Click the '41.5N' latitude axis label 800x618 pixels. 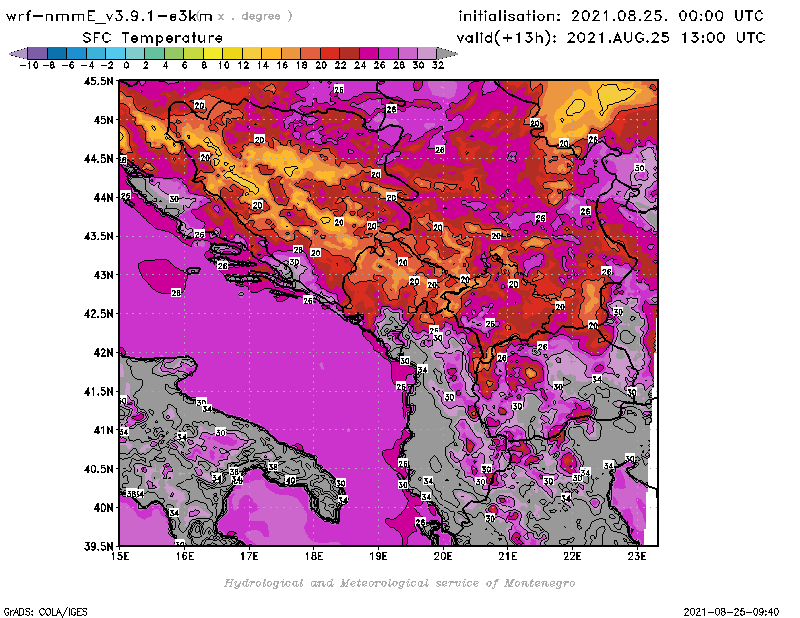pyautogui.click(x=98, y=391)
